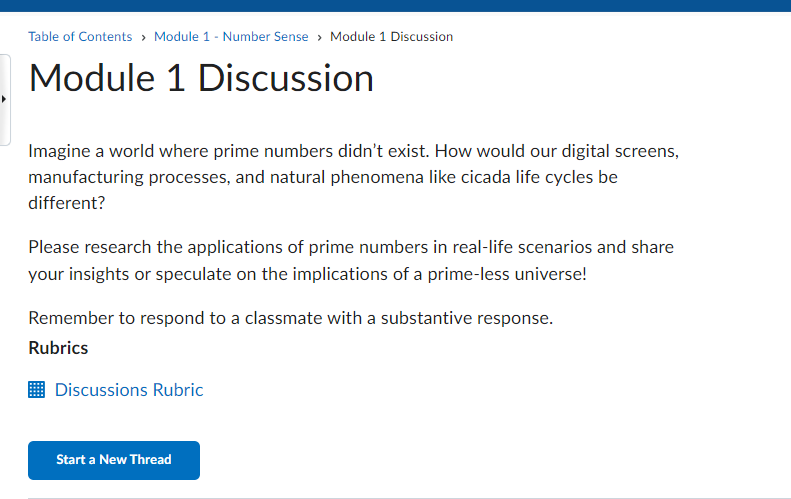Open Module 1 - Number Sense breadcrumb

(x=231, y=37)
